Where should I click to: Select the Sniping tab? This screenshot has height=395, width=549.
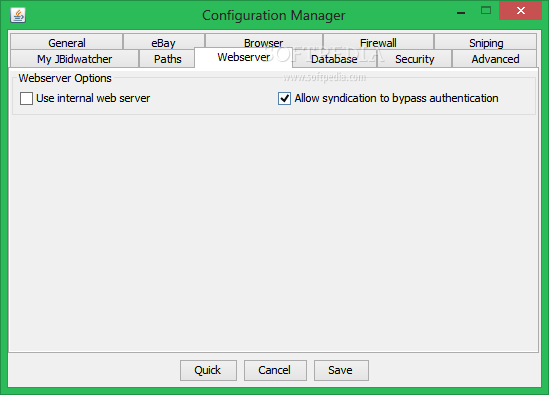click(x=486, y=42)
